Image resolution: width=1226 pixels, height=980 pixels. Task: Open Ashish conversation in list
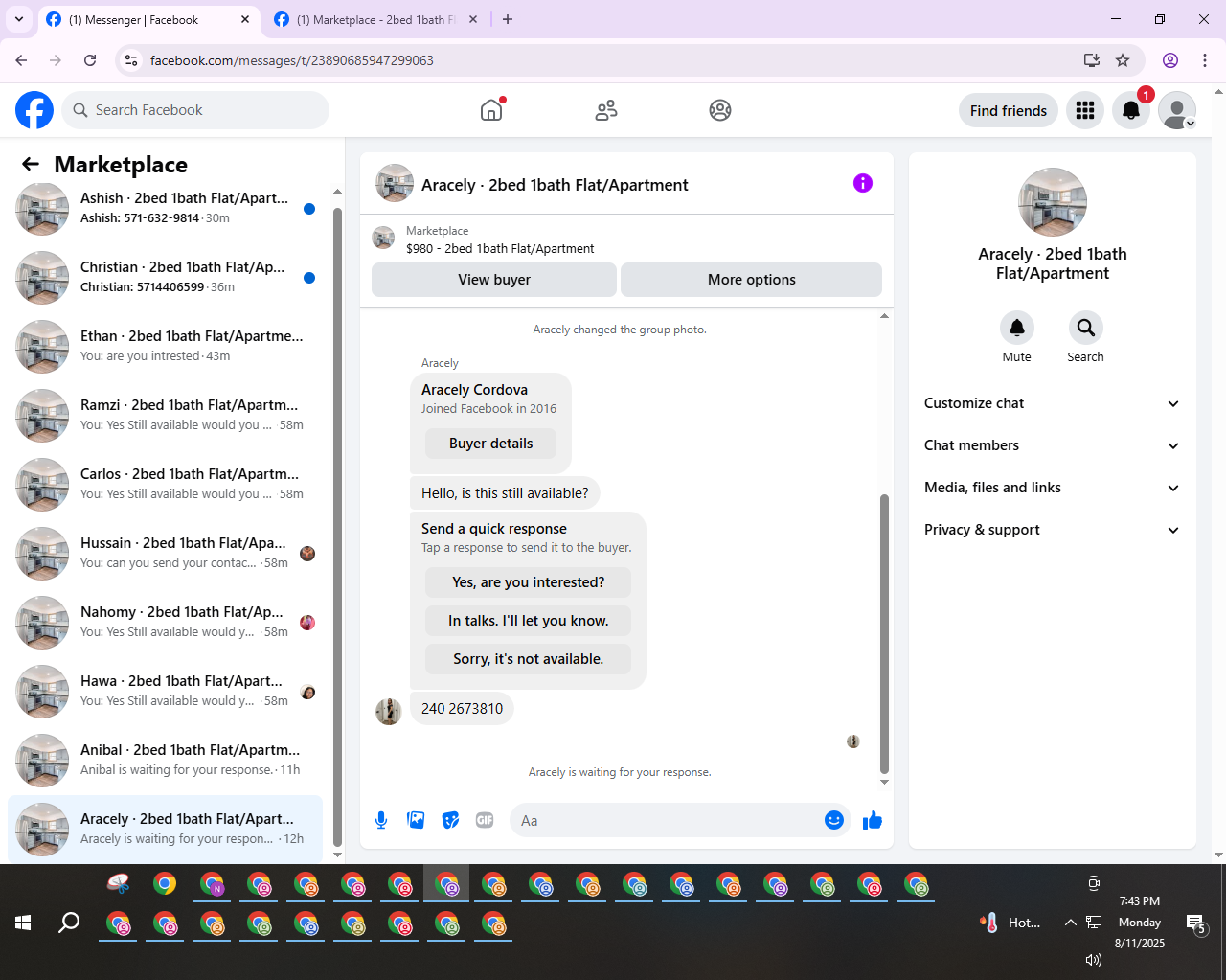pos(166,209)
